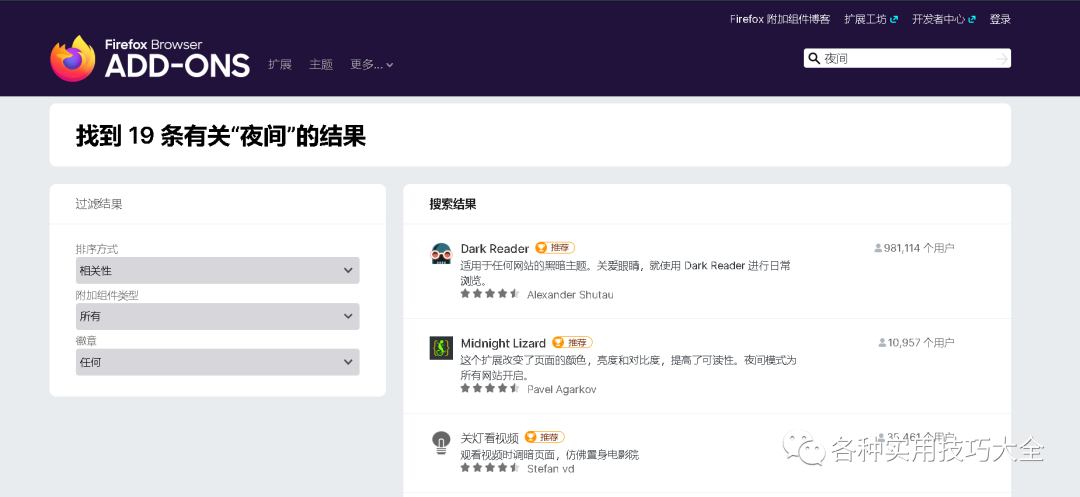Click the 过滤结果 heading
Image resolution: width=1080 pixels, height=497 pixels.
[x=99, y=204]
